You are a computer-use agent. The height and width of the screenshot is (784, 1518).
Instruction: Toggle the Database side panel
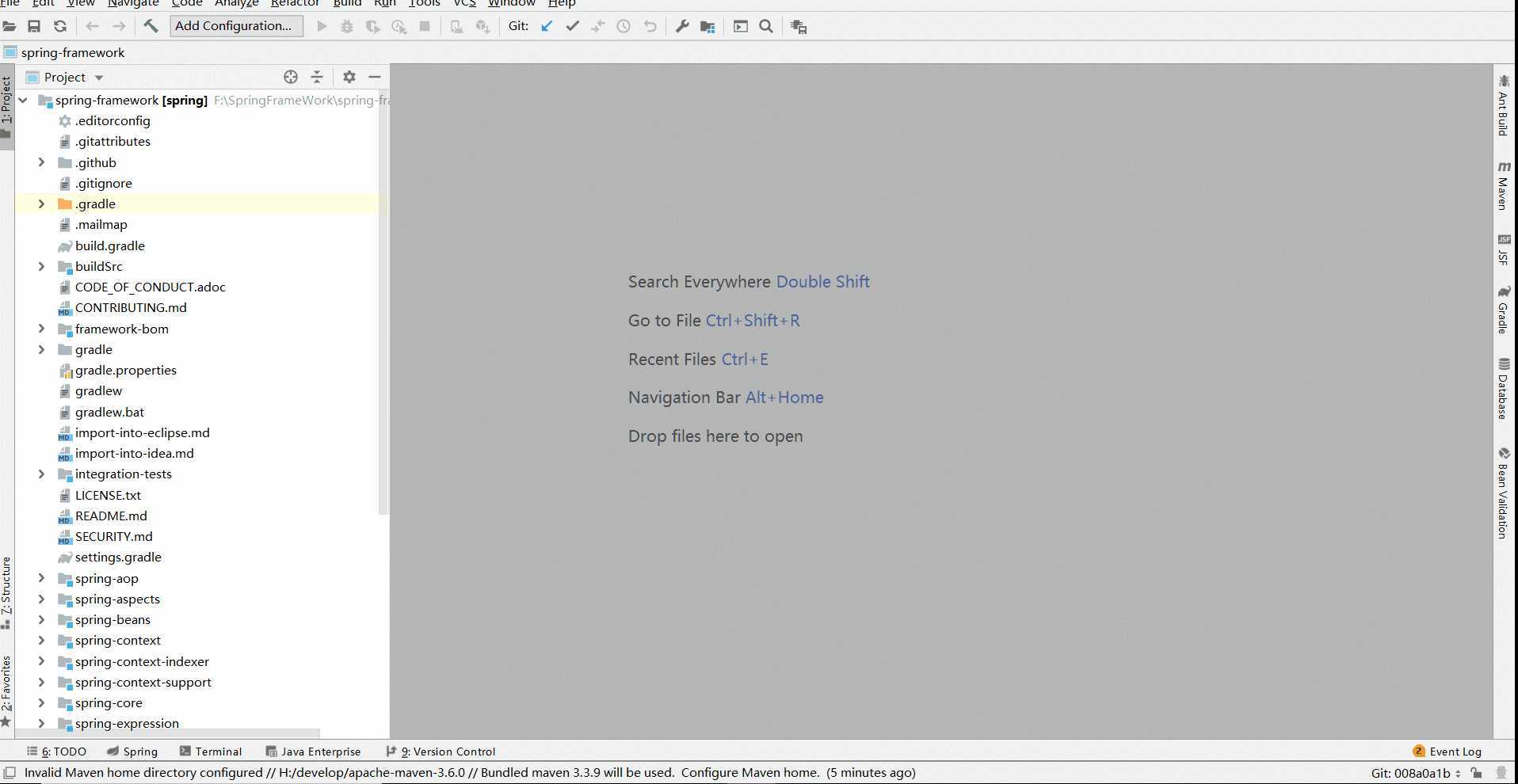click(x=1503, y=388)
